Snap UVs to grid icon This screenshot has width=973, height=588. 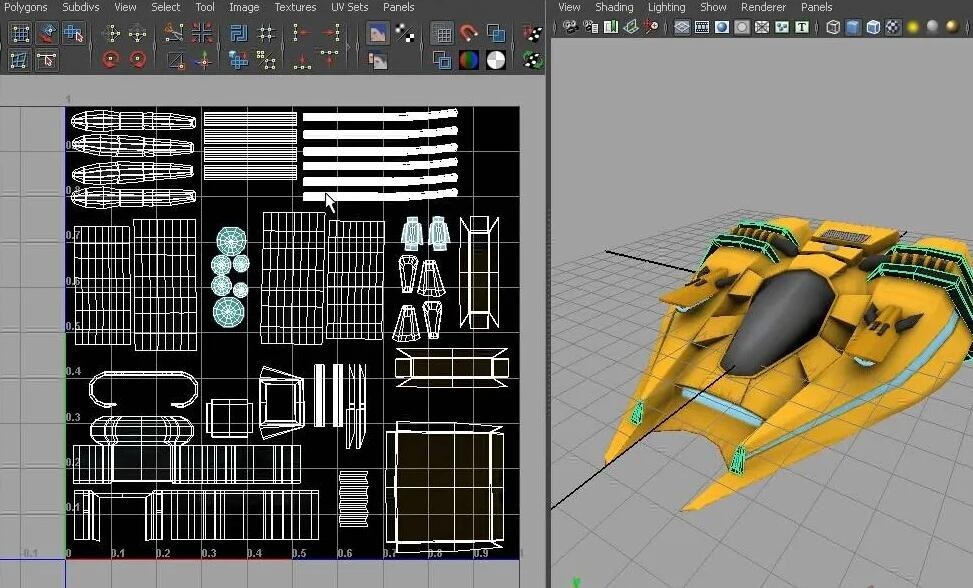[x=266, y=33]
